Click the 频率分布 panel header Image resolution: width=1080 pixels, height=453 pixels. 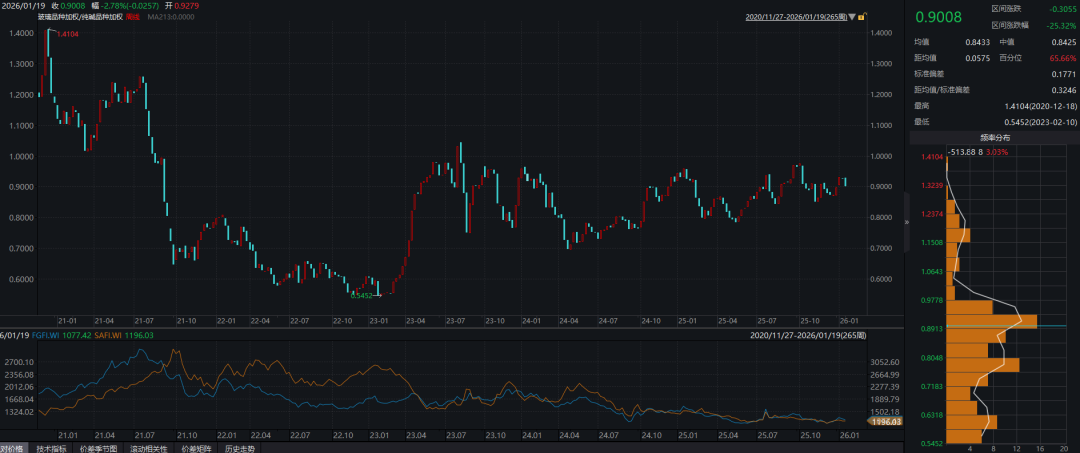(x=994, y=136)
